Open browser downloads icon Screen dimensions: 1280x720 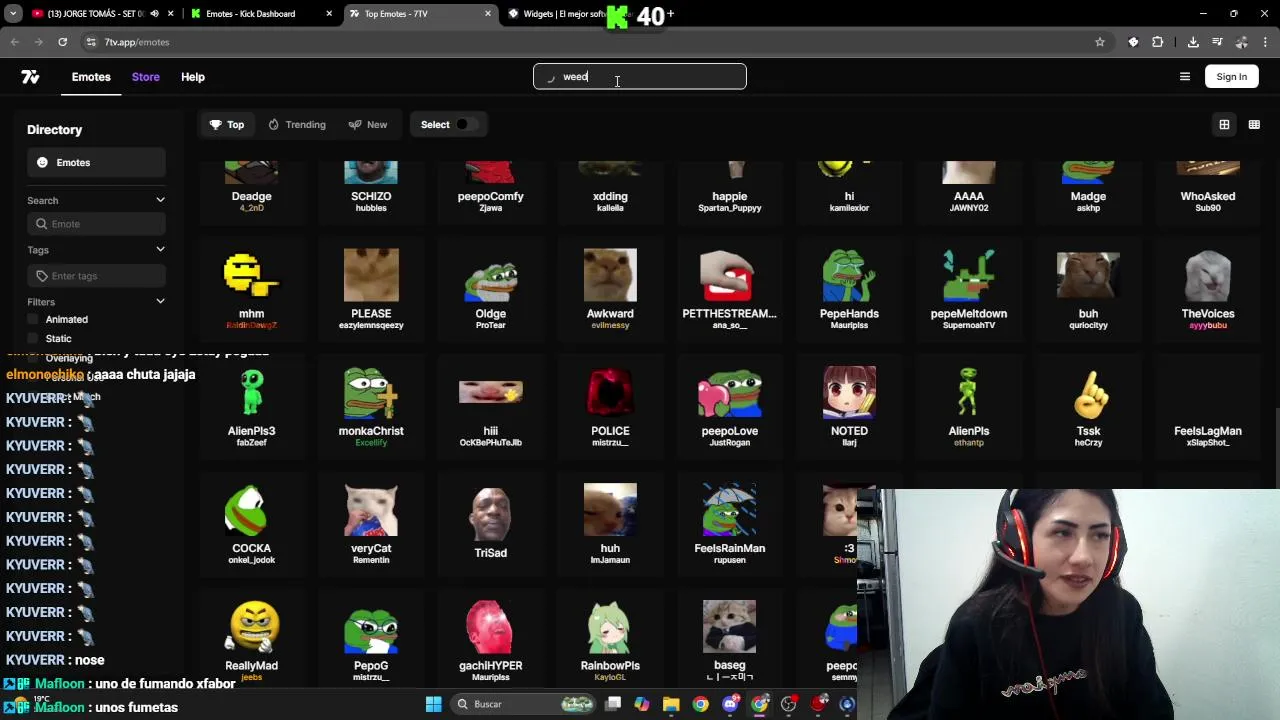click(1193, 42)
